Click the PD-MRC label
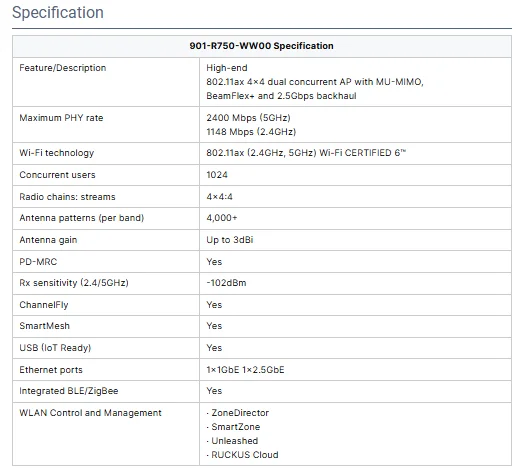 click(38, 262)
